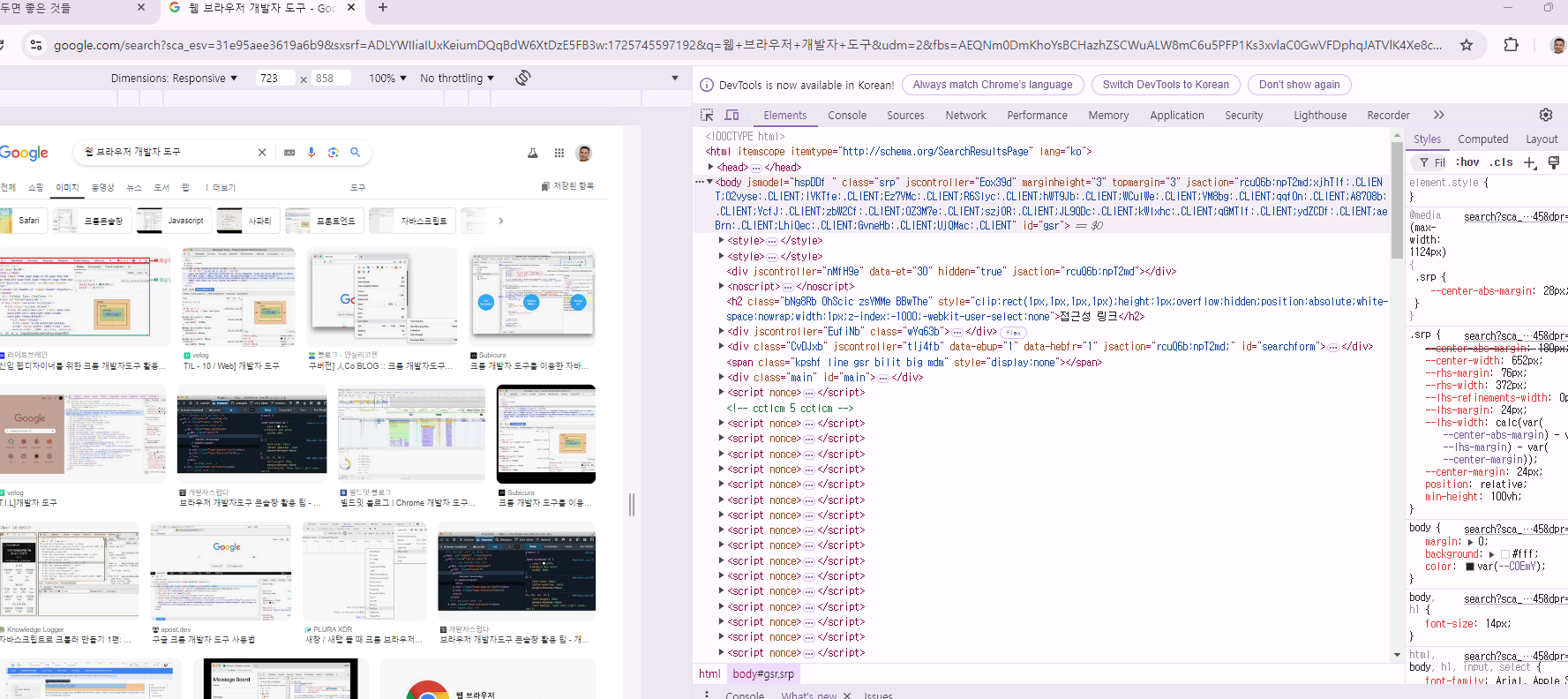Open DevTools settings gear

coord(1546,115)
